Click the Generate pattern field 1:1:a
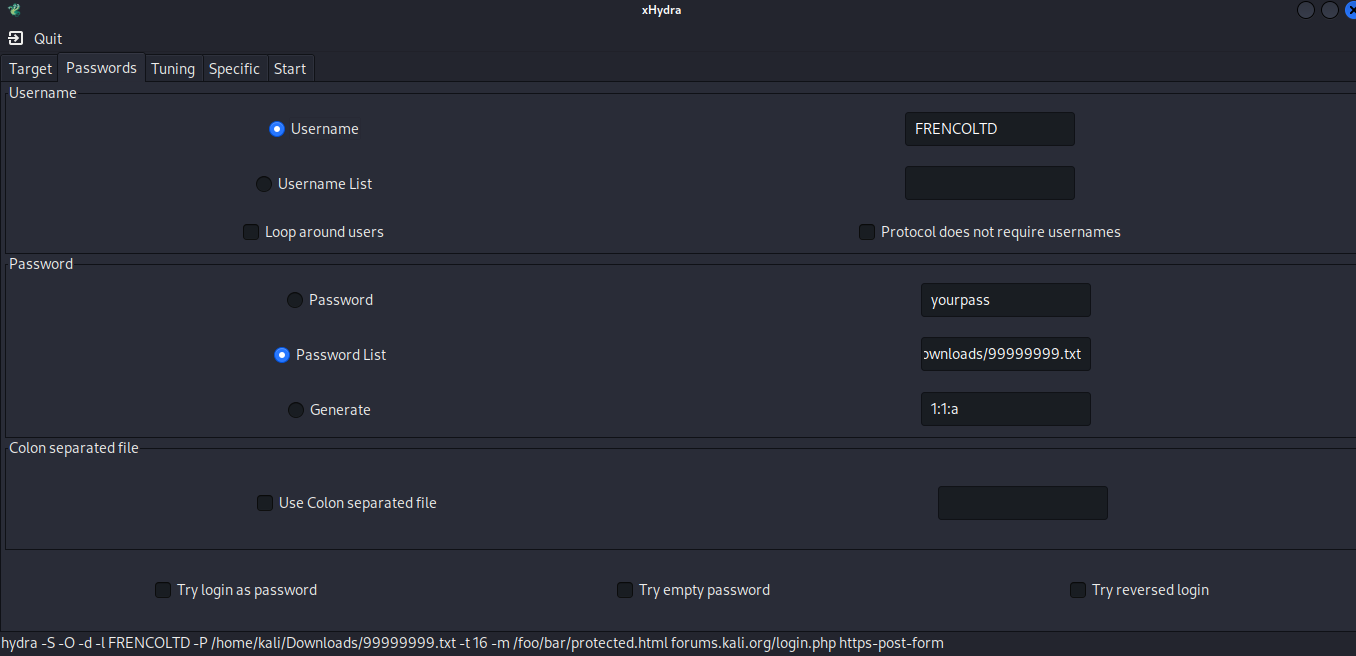 click(1005, 409)
